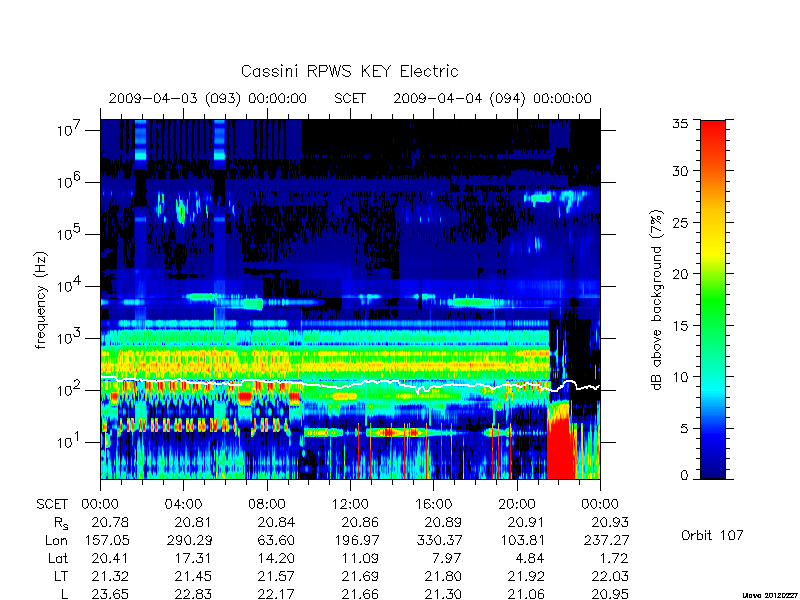The height and width of the screenshot is (600, 800).
Task: Click the colorbar label 20
Action: point(680,273)
